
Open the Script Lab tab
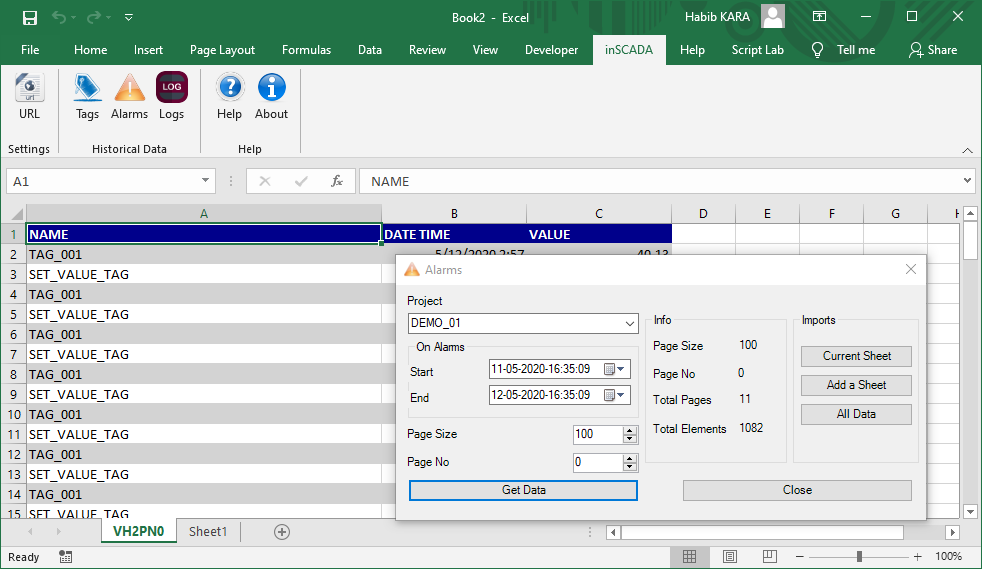tap(757, 50)
